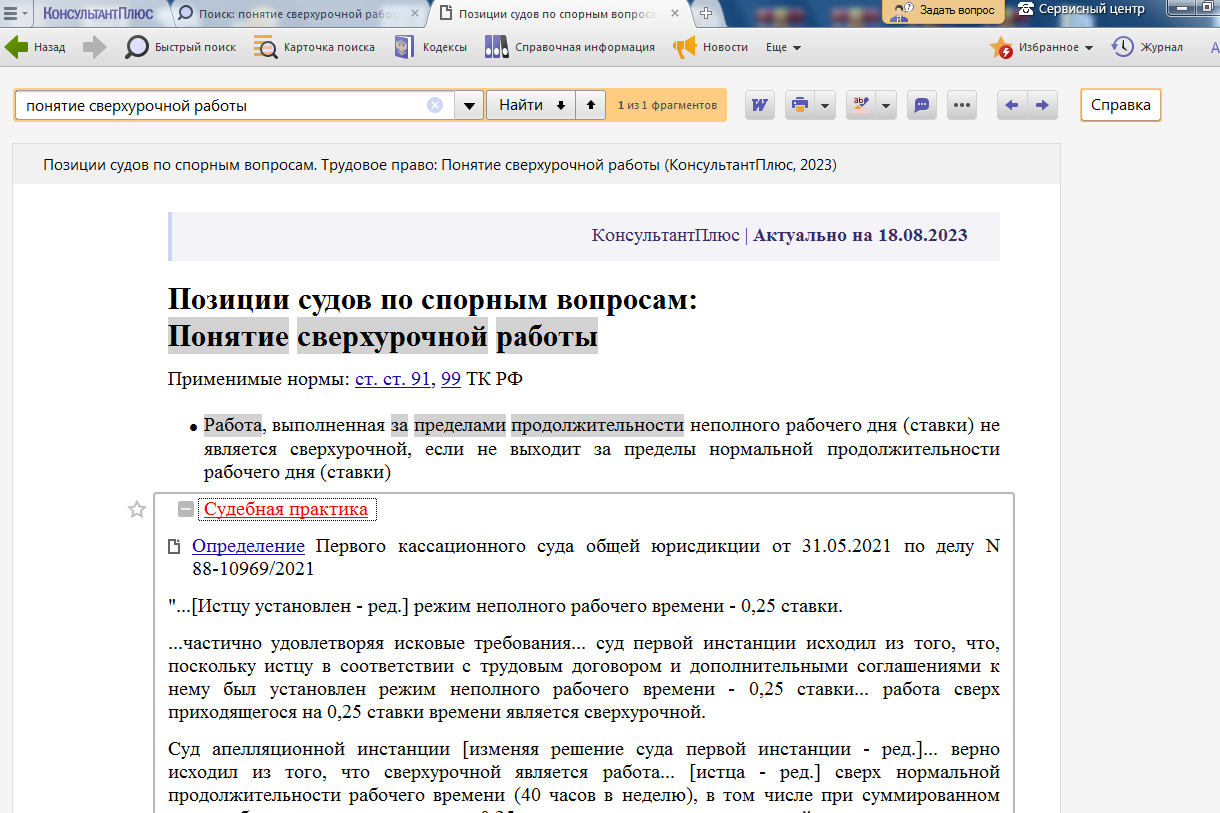The image size is (1220, 813).
Task: Click the printer icon
Action: click(x=799, y=105)
